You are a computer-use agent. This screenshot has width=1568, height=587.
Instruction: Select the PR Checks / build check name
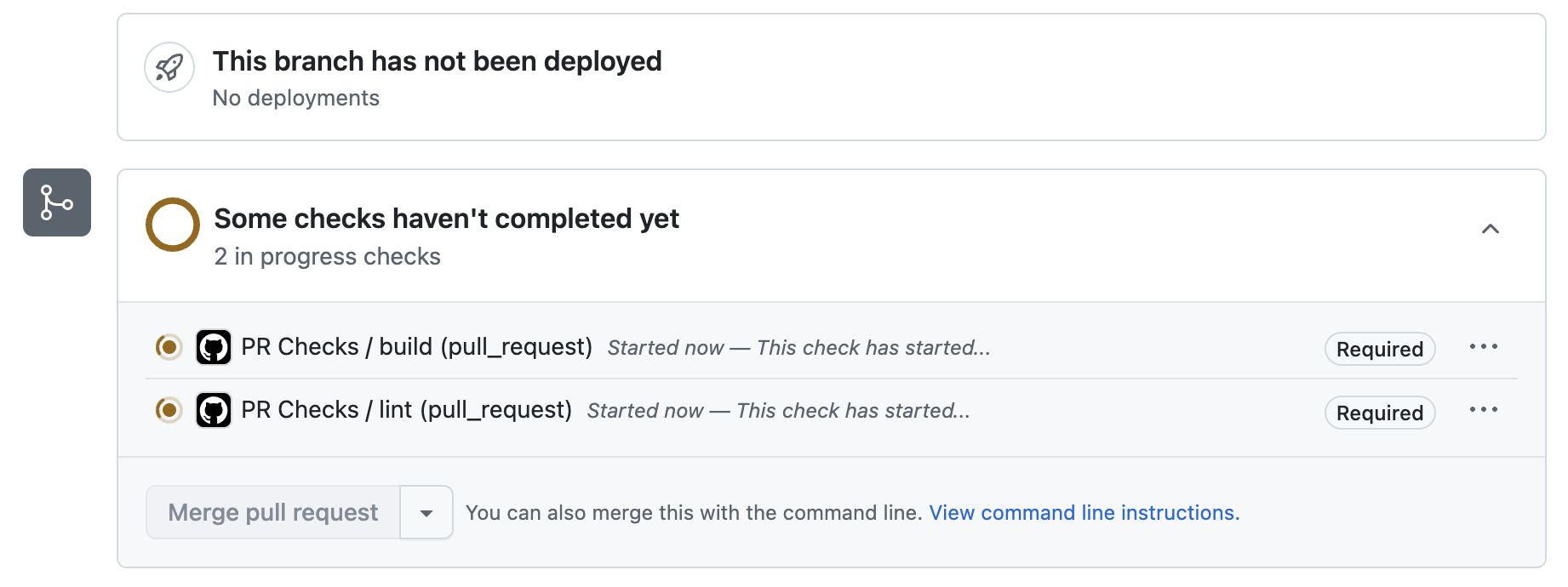pos(416,347)
